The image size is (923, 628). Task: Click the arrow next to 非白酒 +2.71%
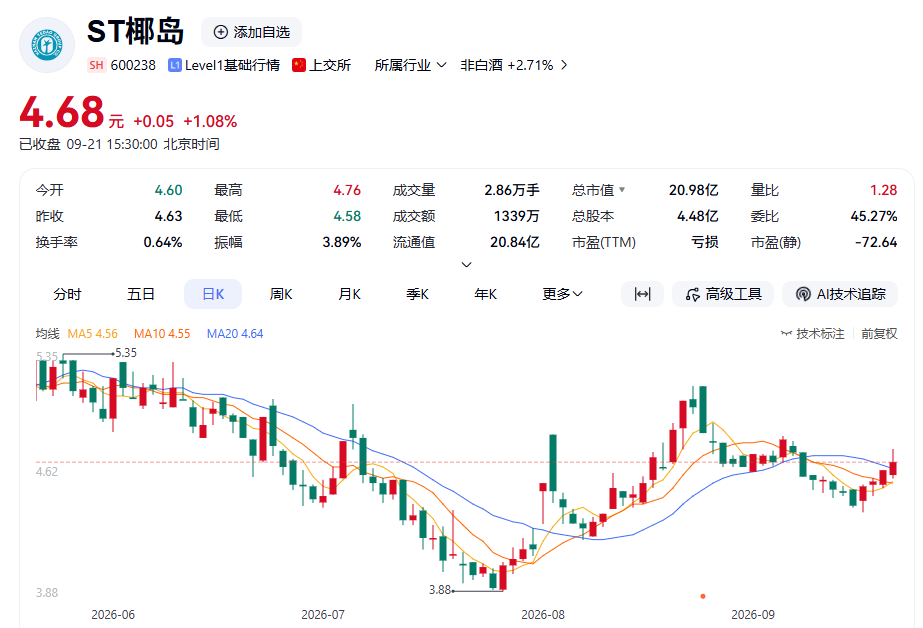564,65
